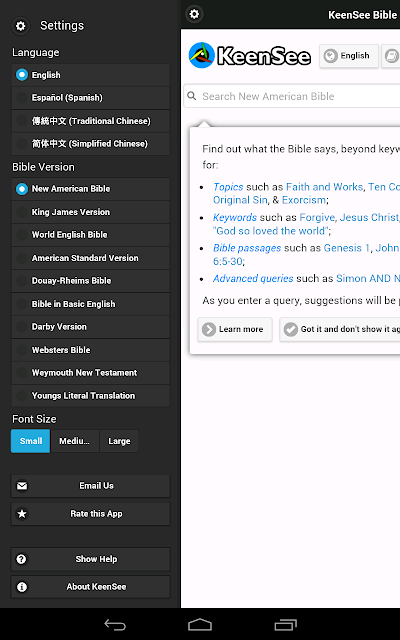Viewport: 400px width, 640px height.
Task: Choose King James Version
Action: pos(90,212)
